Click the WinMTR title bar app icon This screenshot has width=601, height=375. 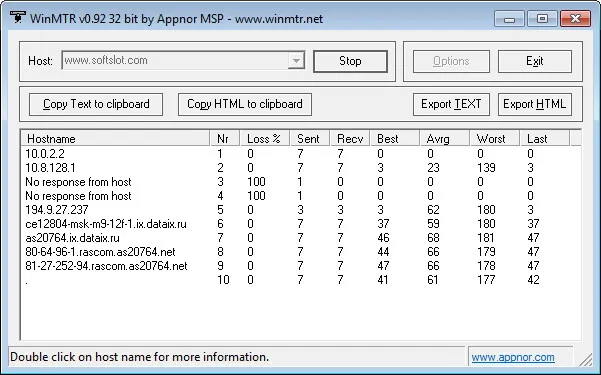[18, 17]
